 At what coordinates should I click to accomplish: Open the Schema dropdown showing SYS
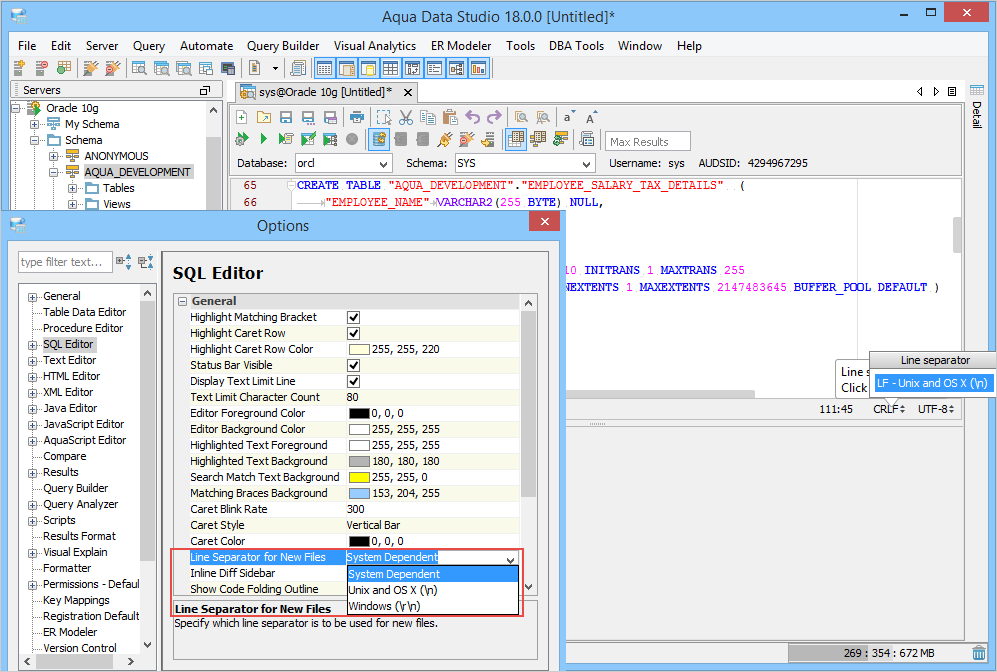click(x=525, y=163)
